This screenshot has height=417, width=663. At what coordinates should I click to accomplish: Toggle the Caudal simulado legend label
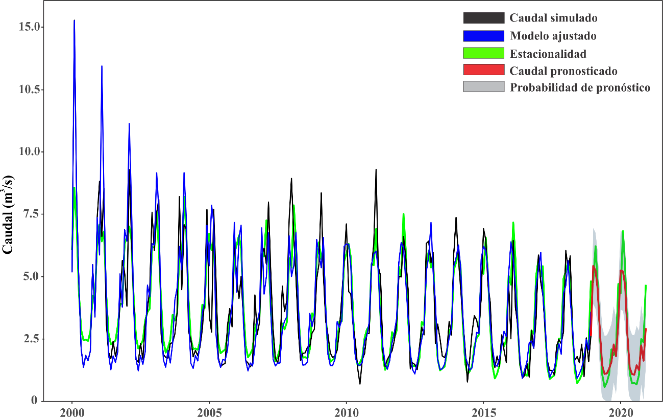point(552,18)
